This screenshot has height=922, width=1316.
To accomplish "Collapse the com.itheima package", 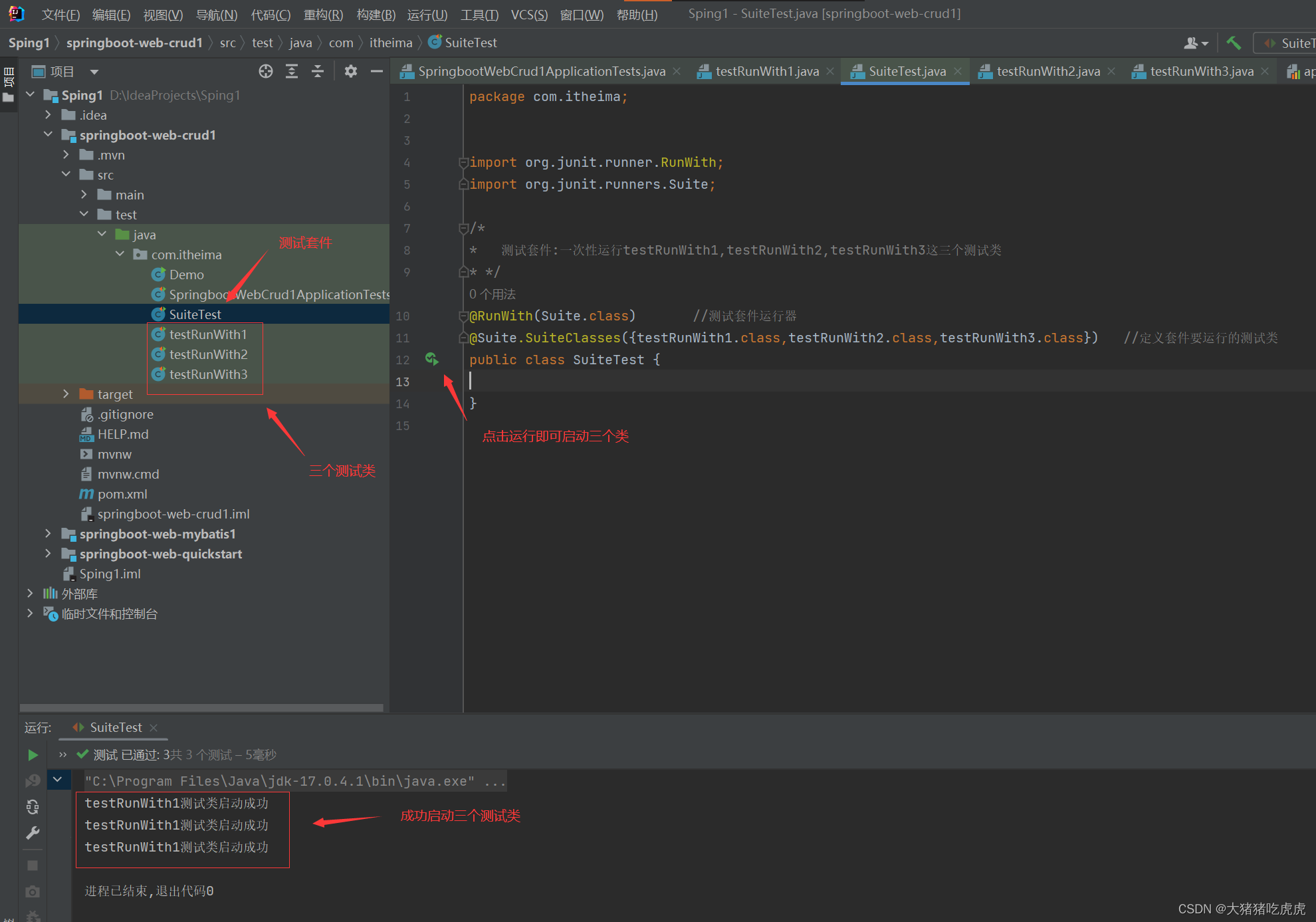I will 120,255.
